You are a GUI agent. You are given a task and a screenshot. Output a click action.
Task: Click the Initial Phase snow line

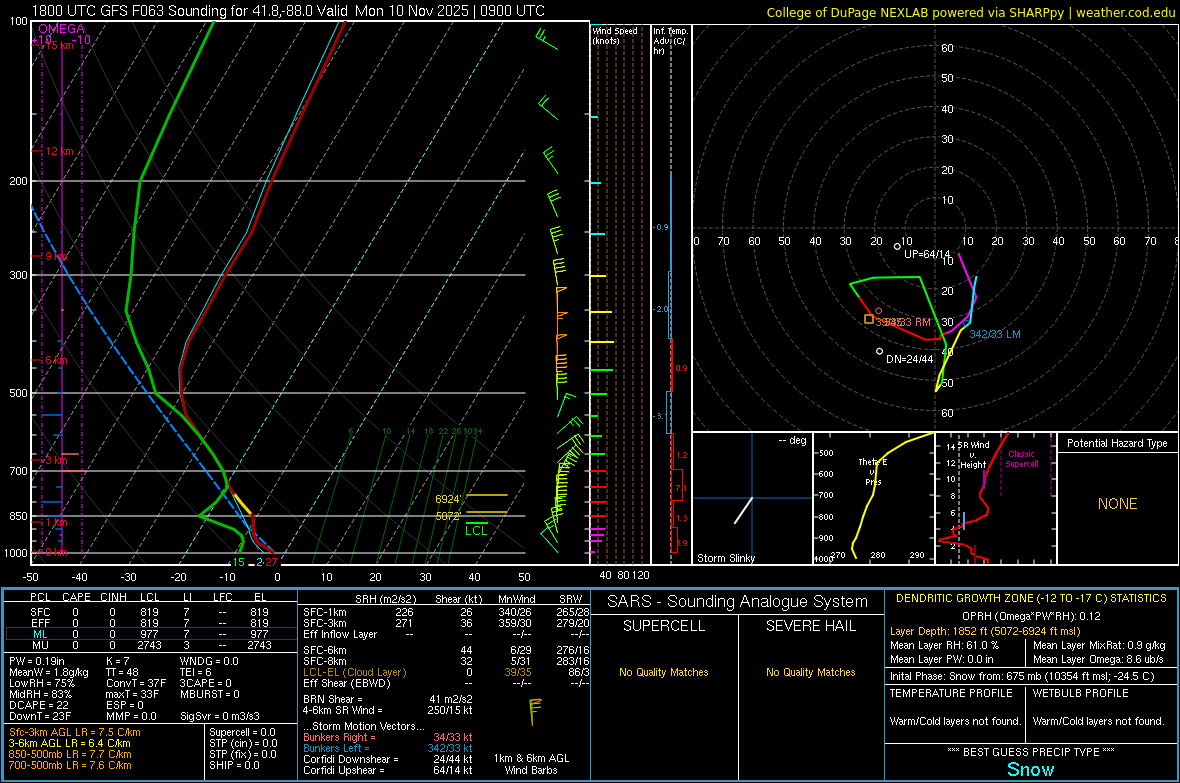[1022, 676]
